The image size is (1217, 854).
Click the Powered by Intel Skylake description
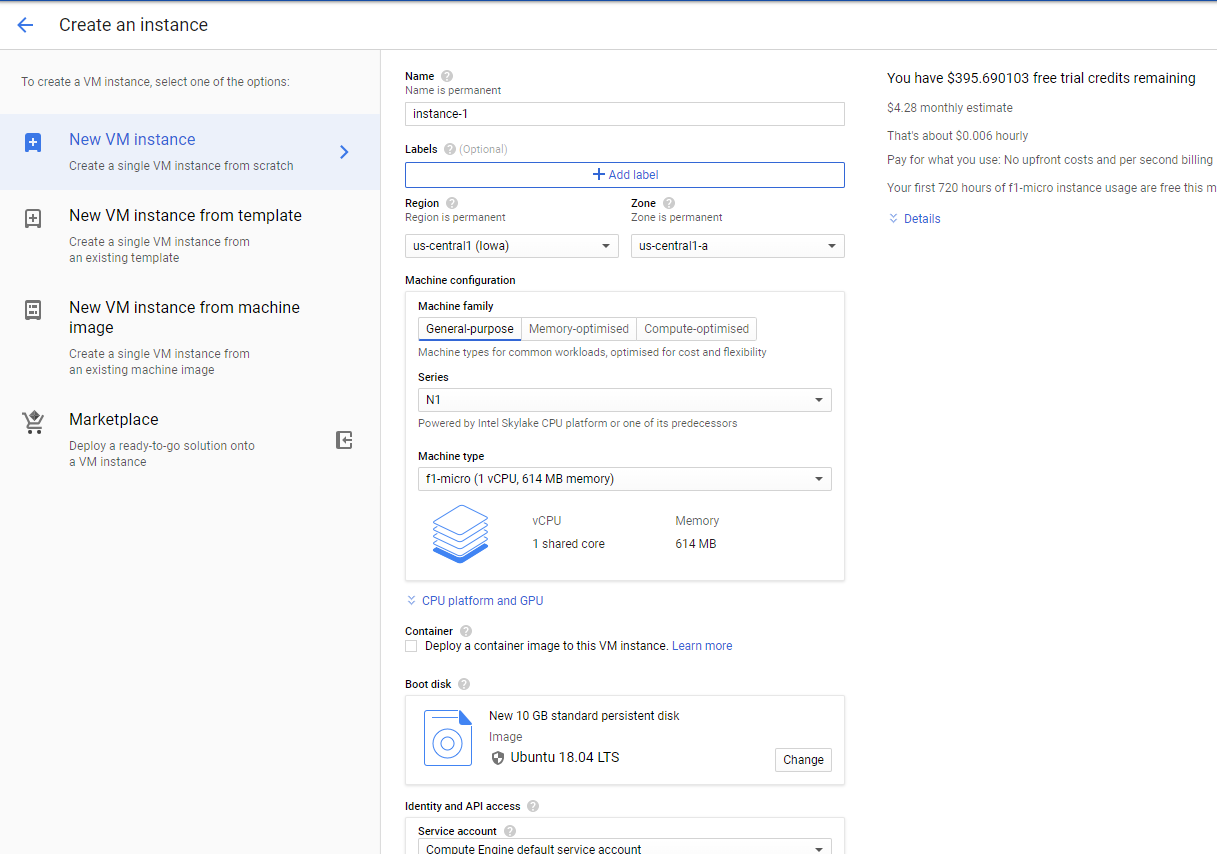(x=578, y=423)
